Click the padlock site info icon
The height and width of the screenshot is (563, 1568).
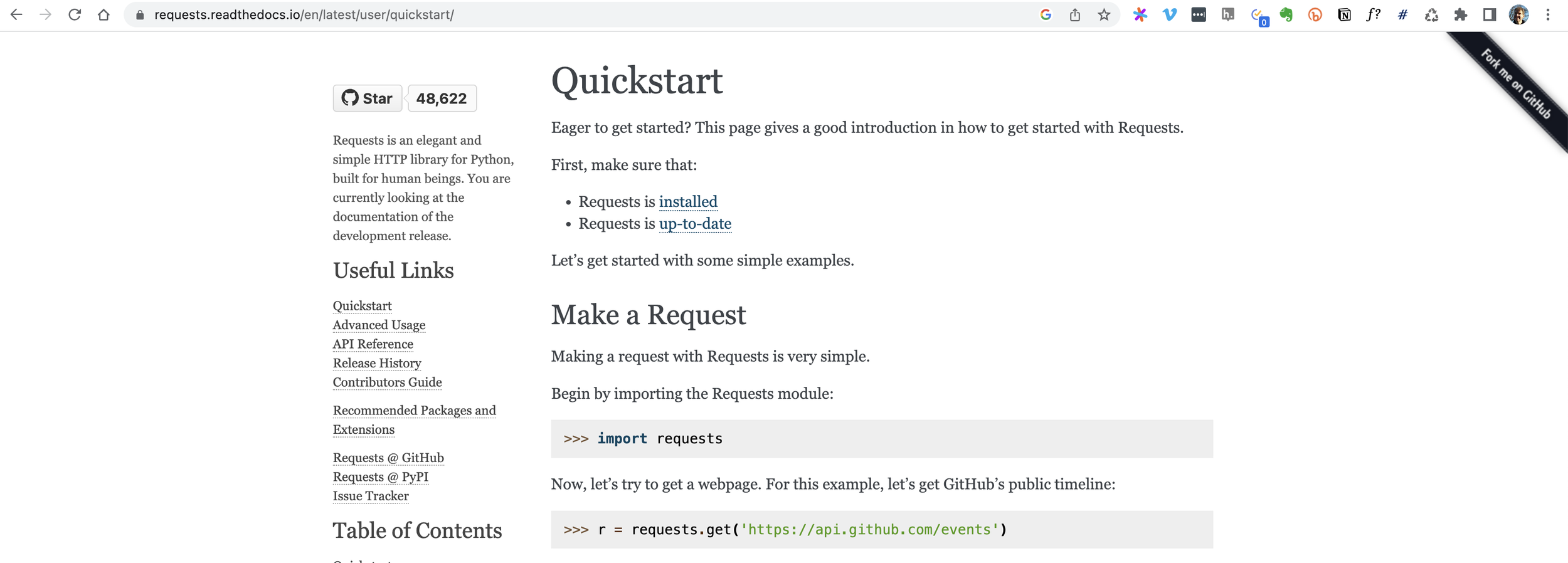coord(140,15)
